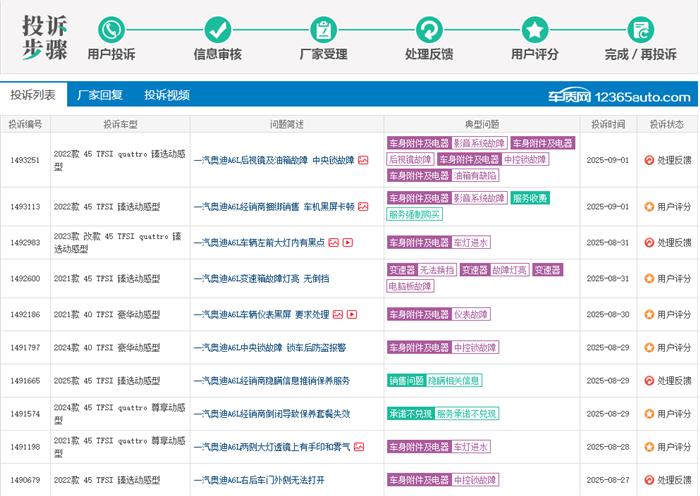Play video icon for complaint 1492983
700x496 pixels.
[x=348, y=242]
